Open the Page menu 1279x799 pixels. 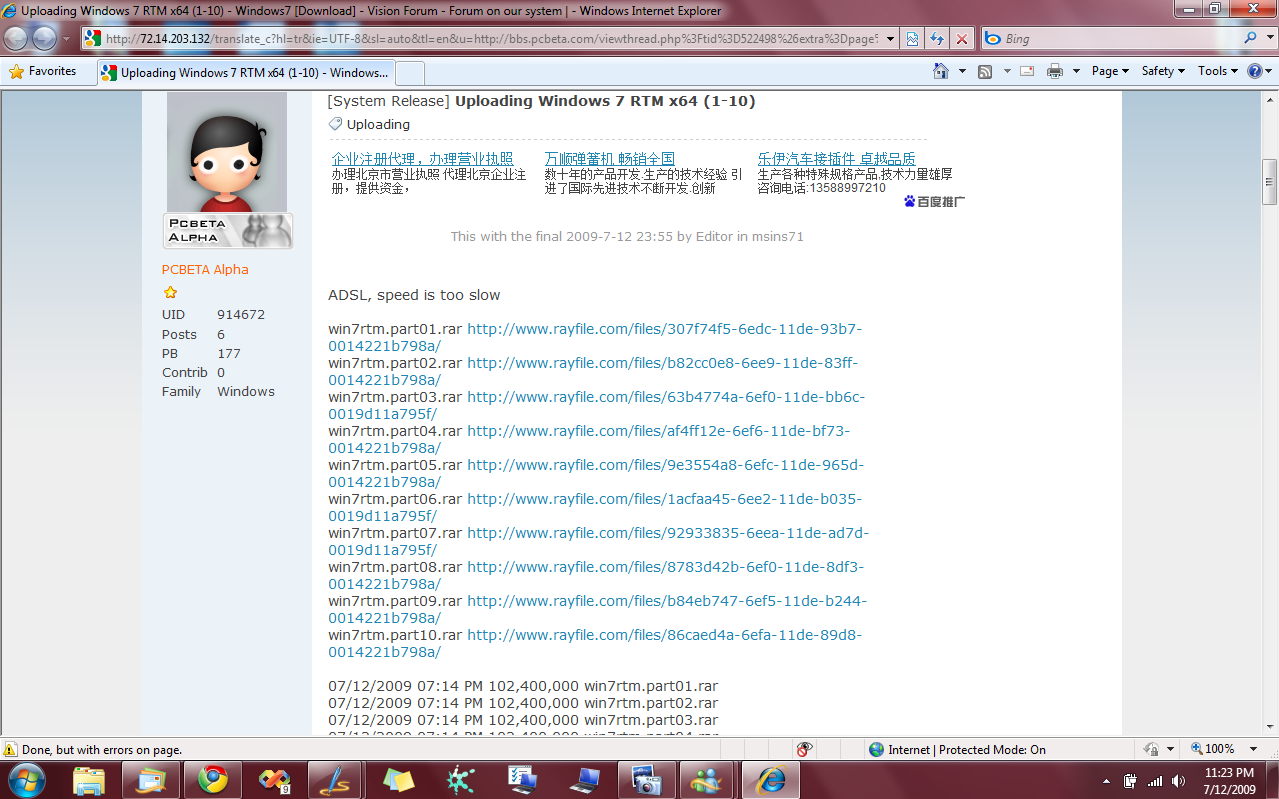(1110, 71)
